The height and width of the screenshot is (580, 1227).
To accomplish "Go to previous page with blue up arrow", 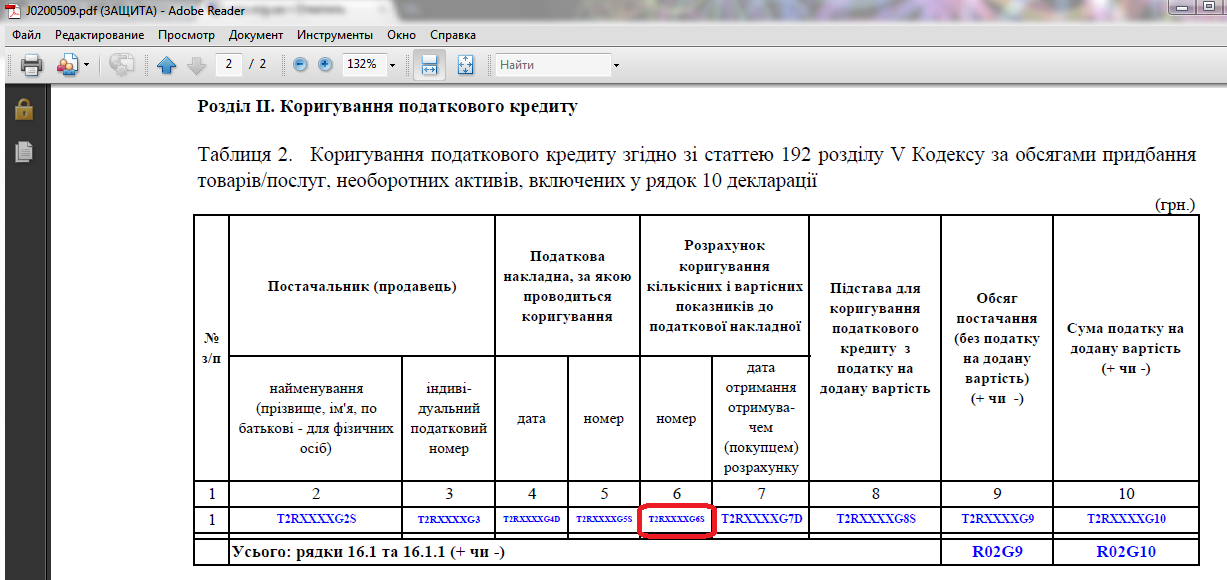I will [x=166, y=65].
